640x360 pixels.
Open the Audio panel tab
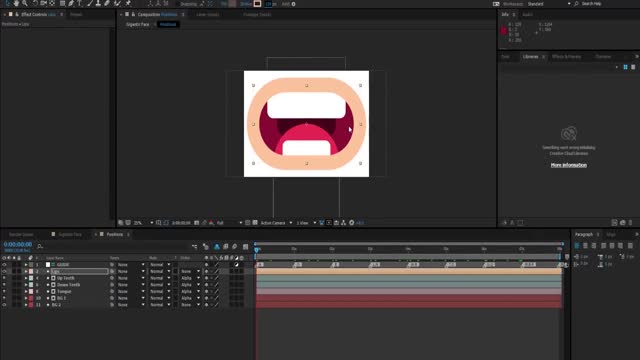[527, 14]
